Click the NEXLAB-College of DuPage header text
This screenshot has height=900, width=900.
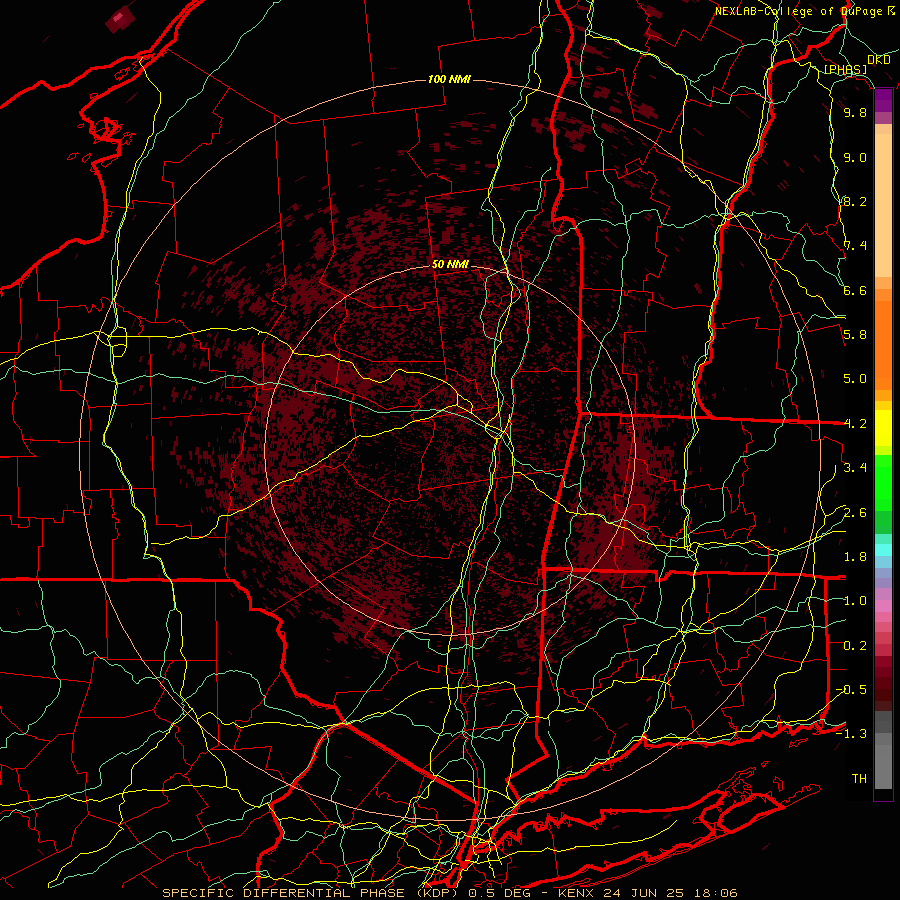[x=798, y=11]
